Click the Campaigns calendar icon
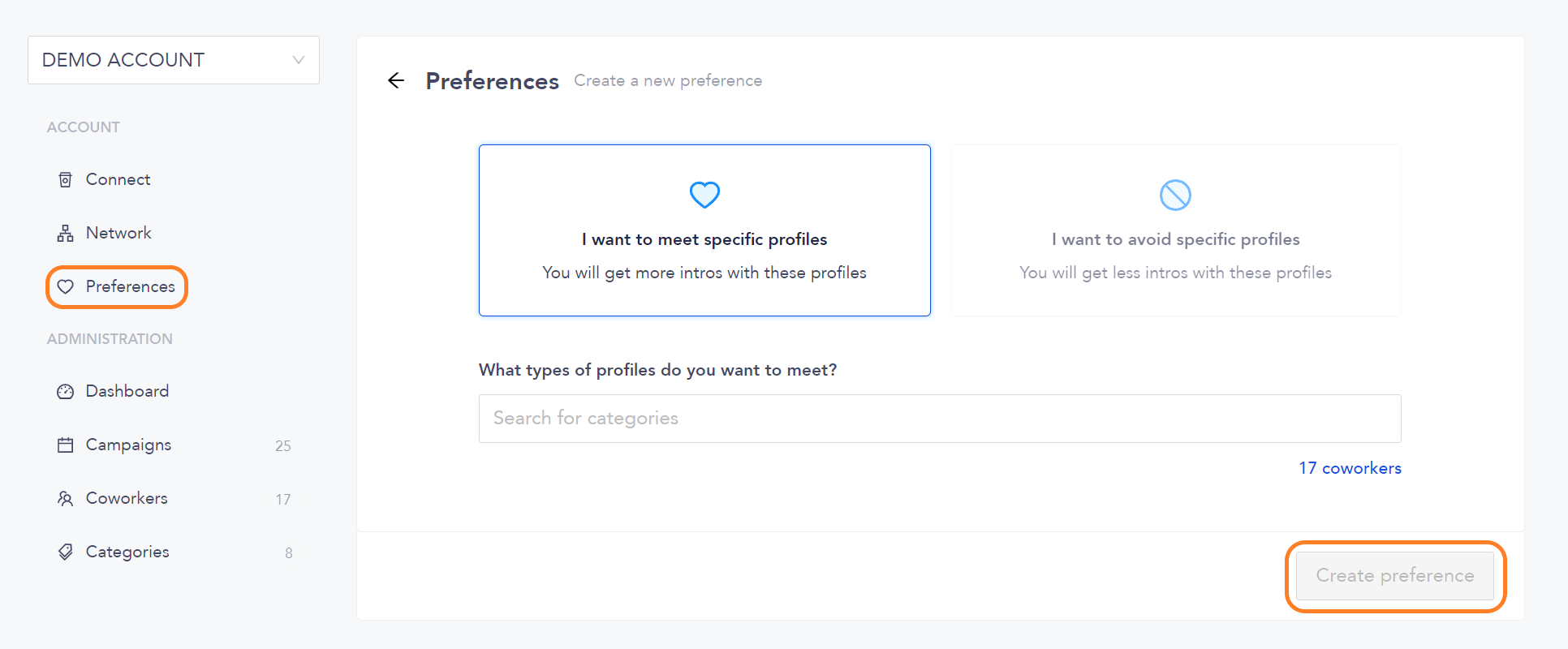Screen dimensions: 1568x649 [x=66, y=445]
